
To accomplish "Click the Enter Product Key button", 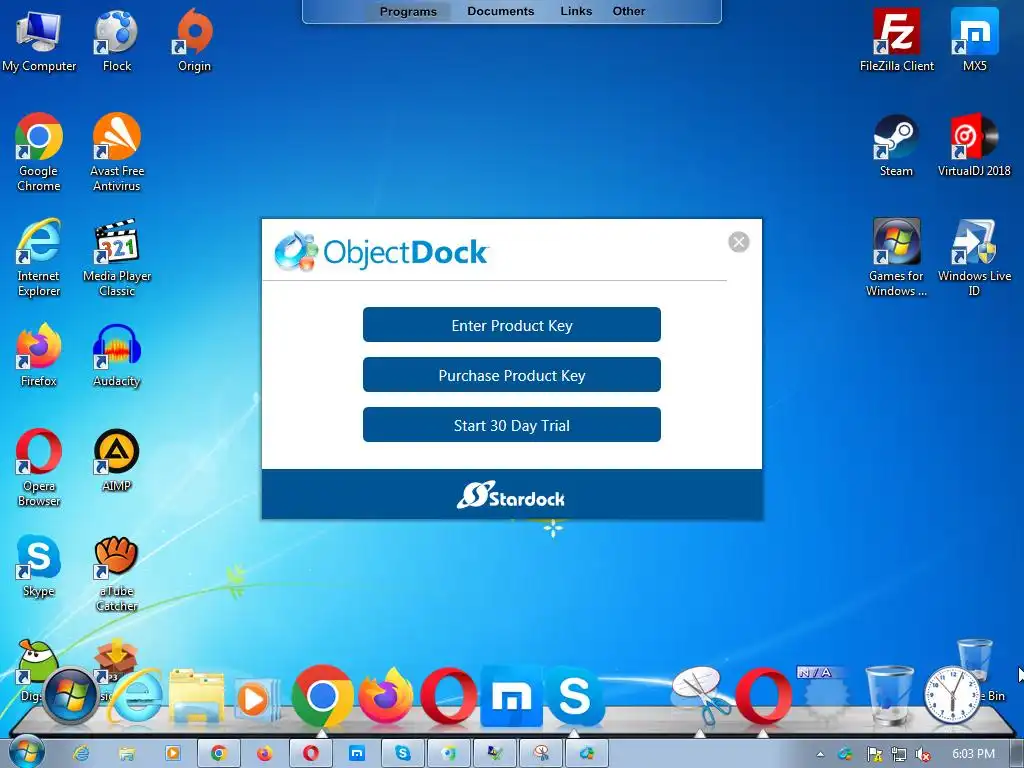I will 511,325.
